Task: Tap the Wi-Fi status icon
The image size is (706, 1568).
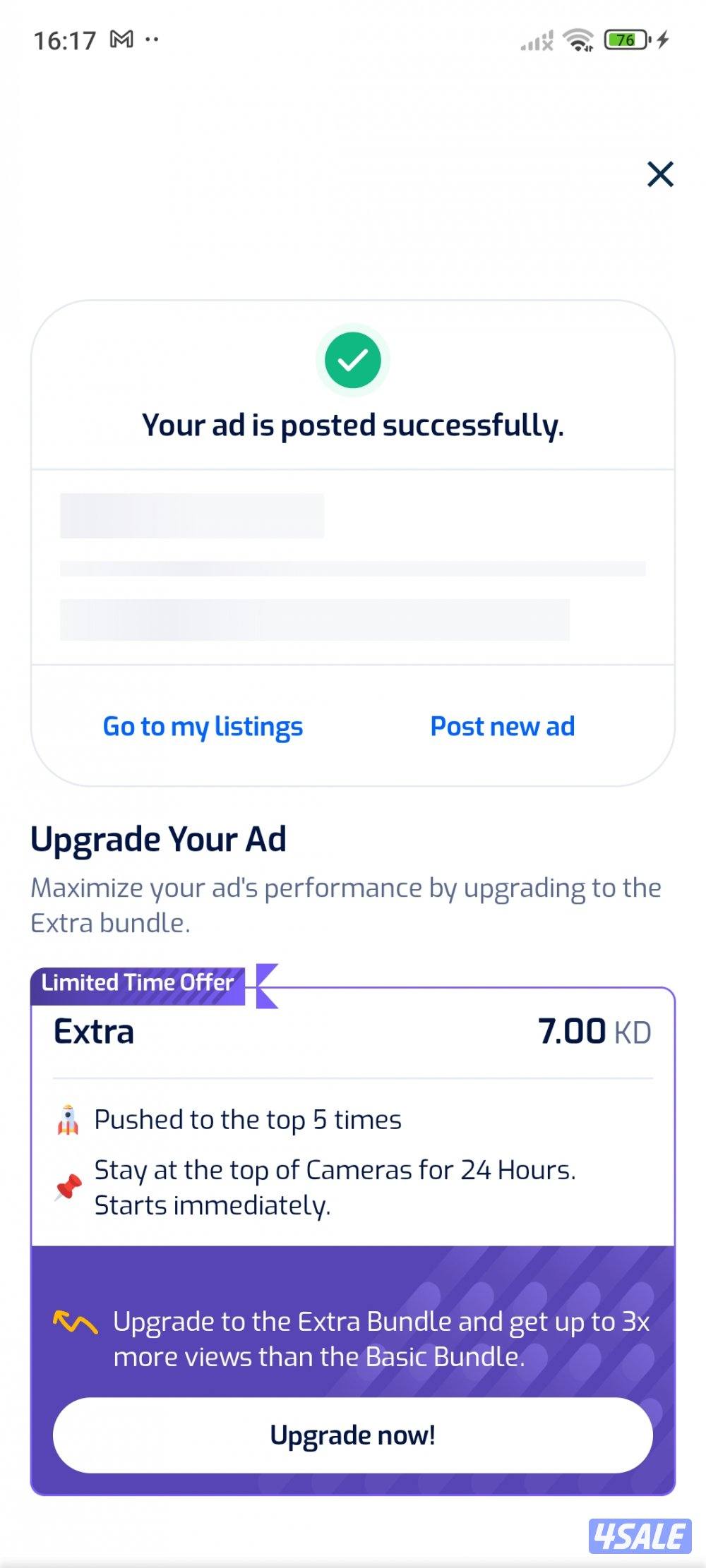Action: [x=579, y=40]
